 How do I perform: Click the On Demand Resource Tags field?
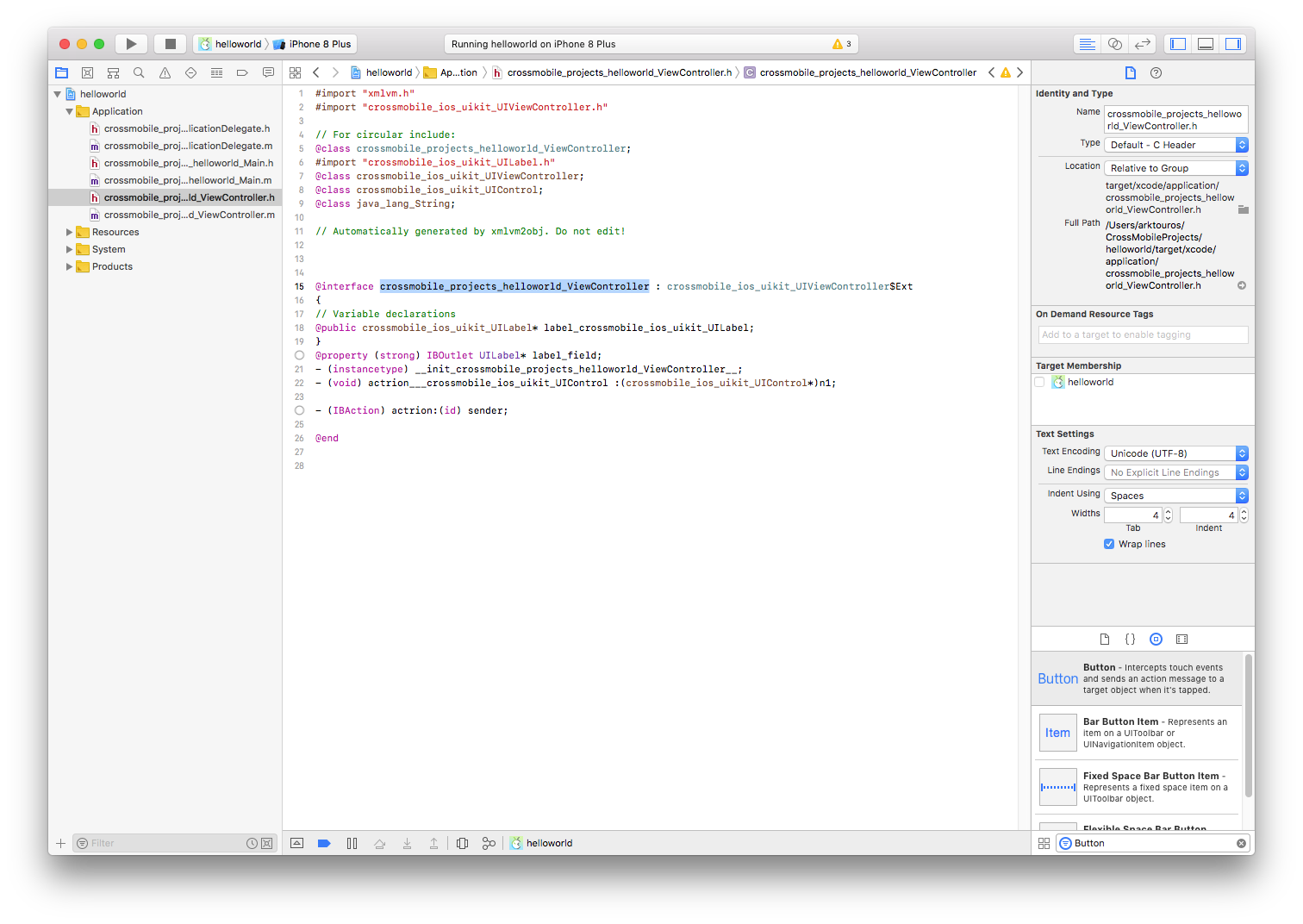(1143, 334)
